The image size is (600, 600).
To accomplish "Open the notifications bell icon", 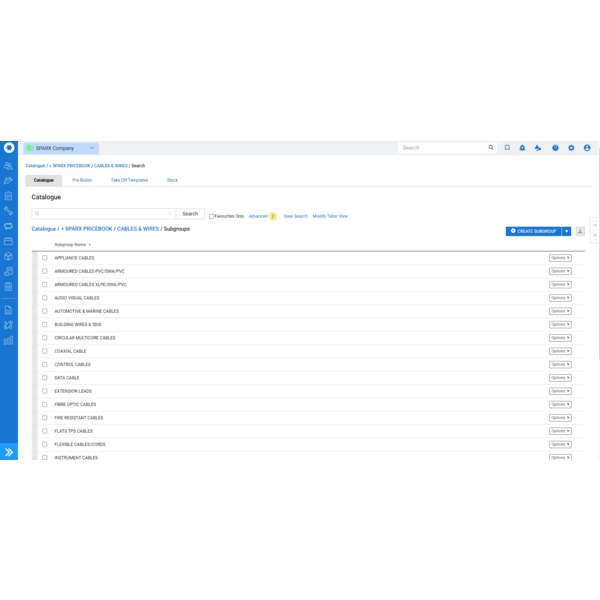I will [522, 148].
